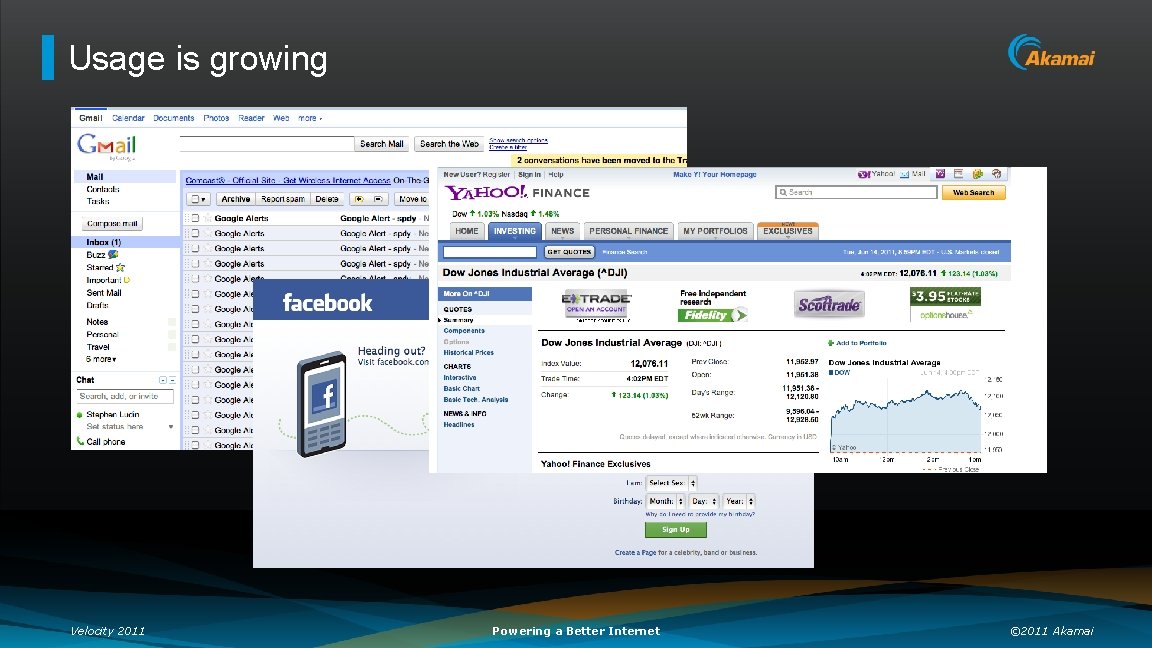Screen dimensions: 1152x648
Task: Open the EXCLUSIVES tab
Action: tap(788, 231)
